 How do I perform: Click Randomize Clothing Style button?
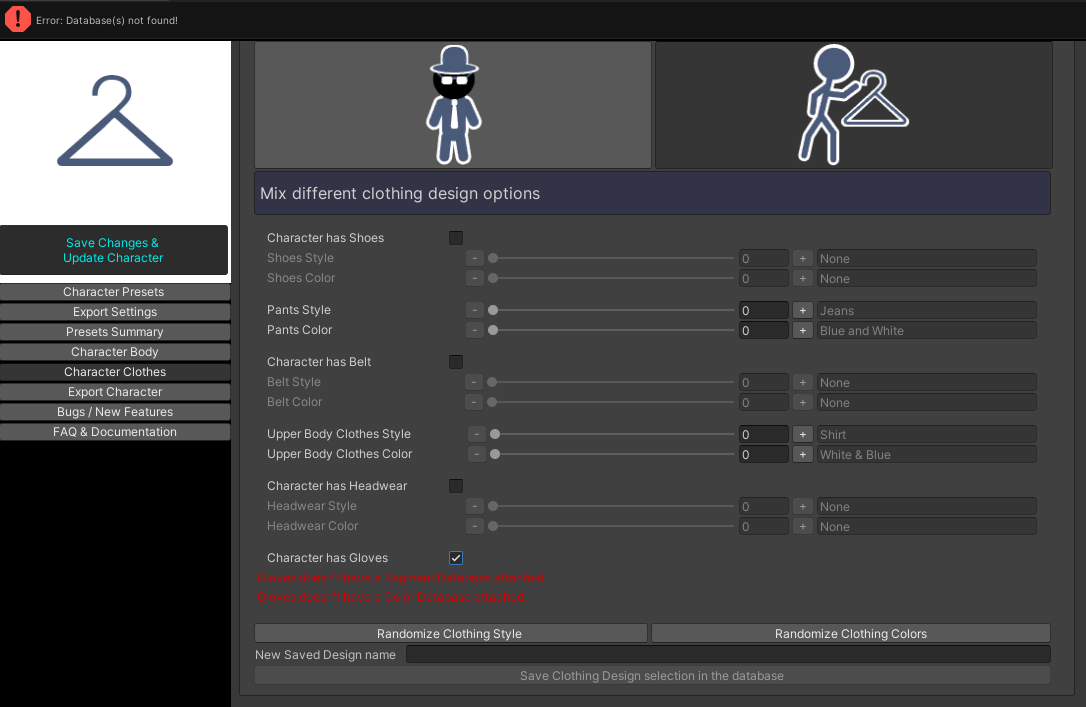point(450,634)
